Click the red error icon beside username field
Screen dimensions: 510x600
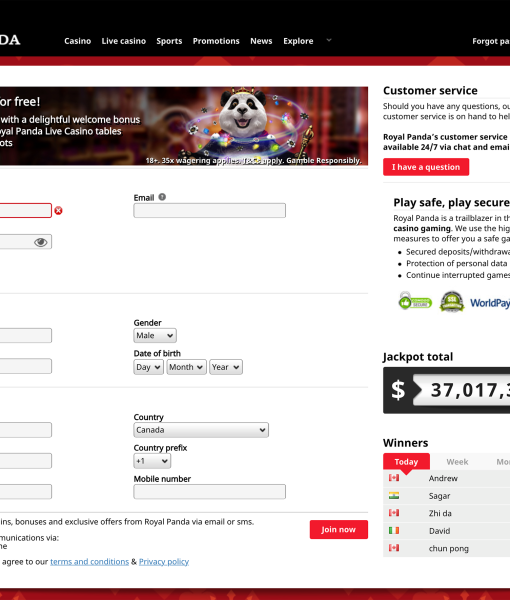58,210
